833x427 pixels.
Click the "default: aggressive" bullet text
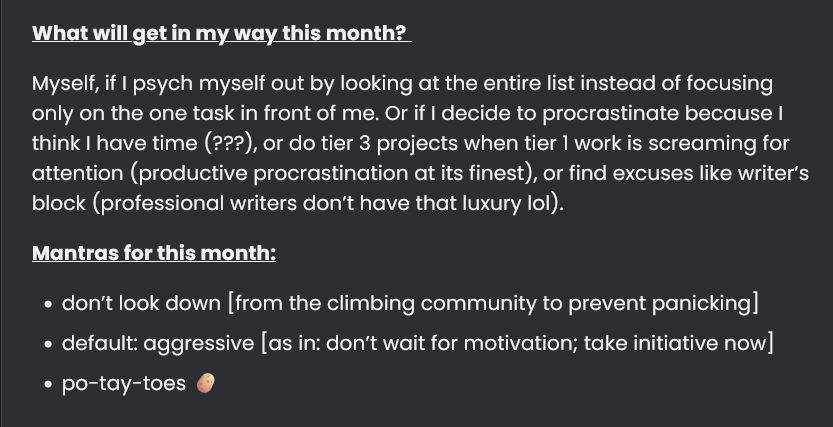point(158,344)
